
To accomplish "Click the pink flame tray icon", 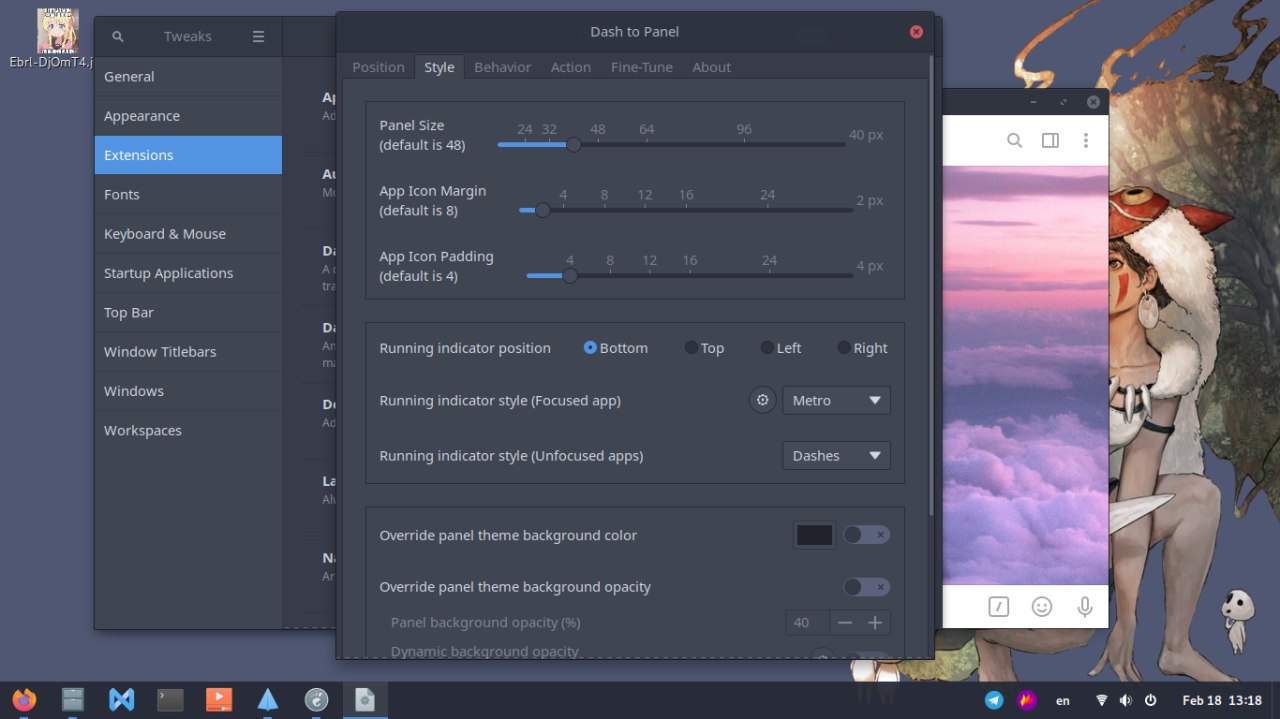I will [1027, 700].
